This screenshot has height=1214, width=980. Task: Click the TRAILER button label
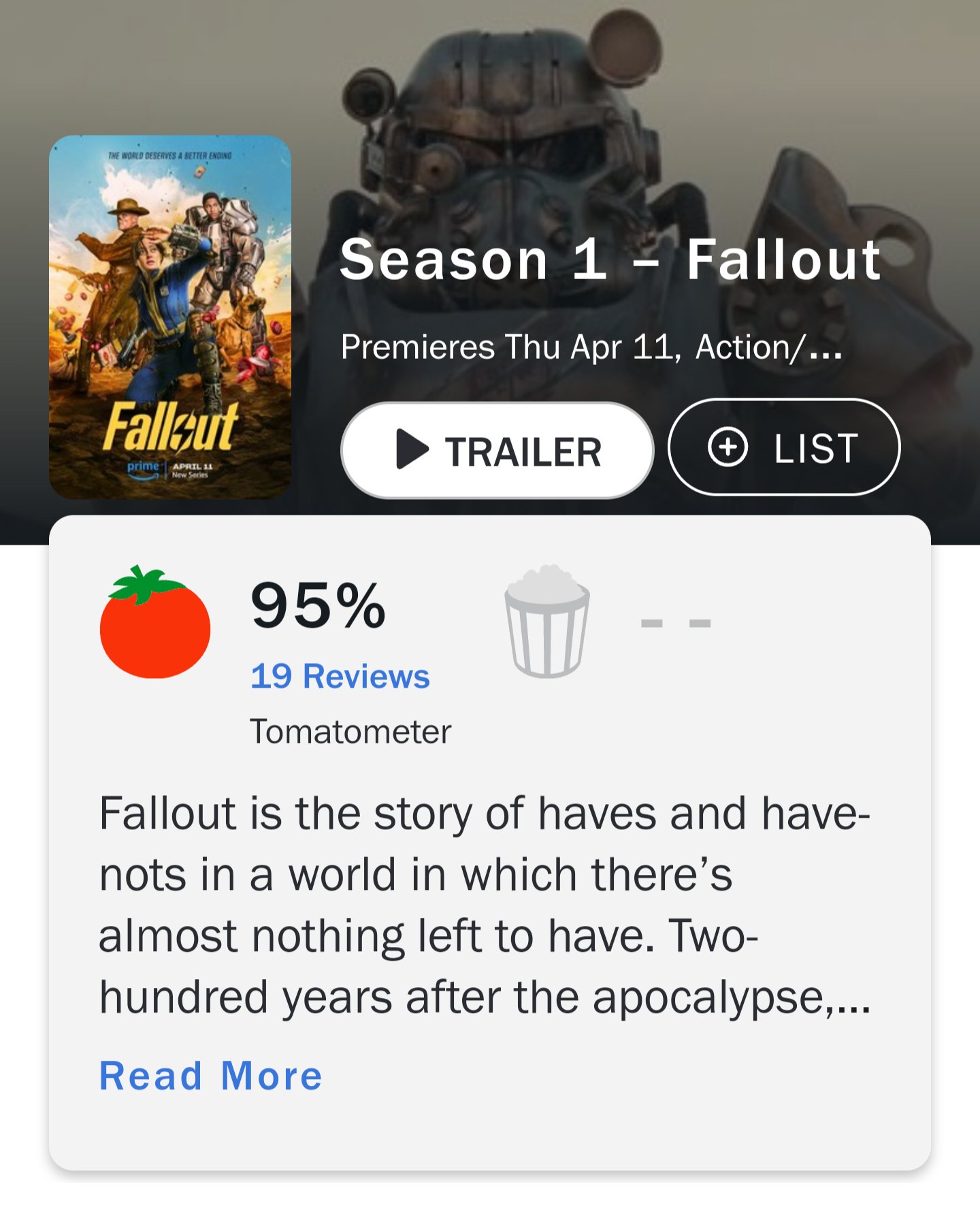click(x=523, y=452)
